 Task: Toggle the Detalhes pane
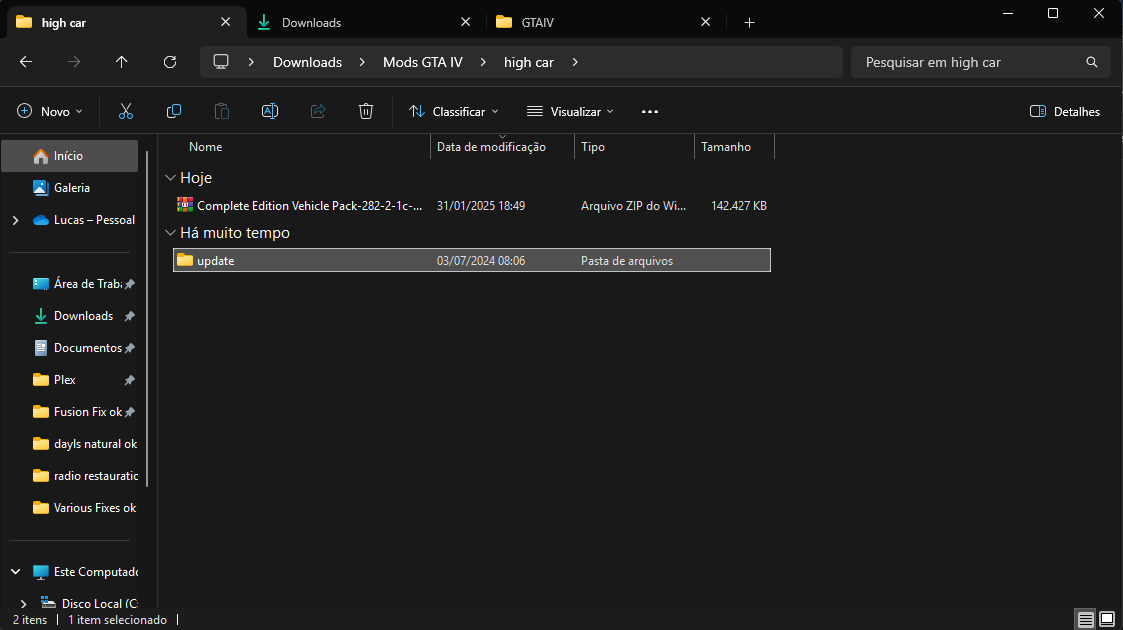tap(1064, 111)
